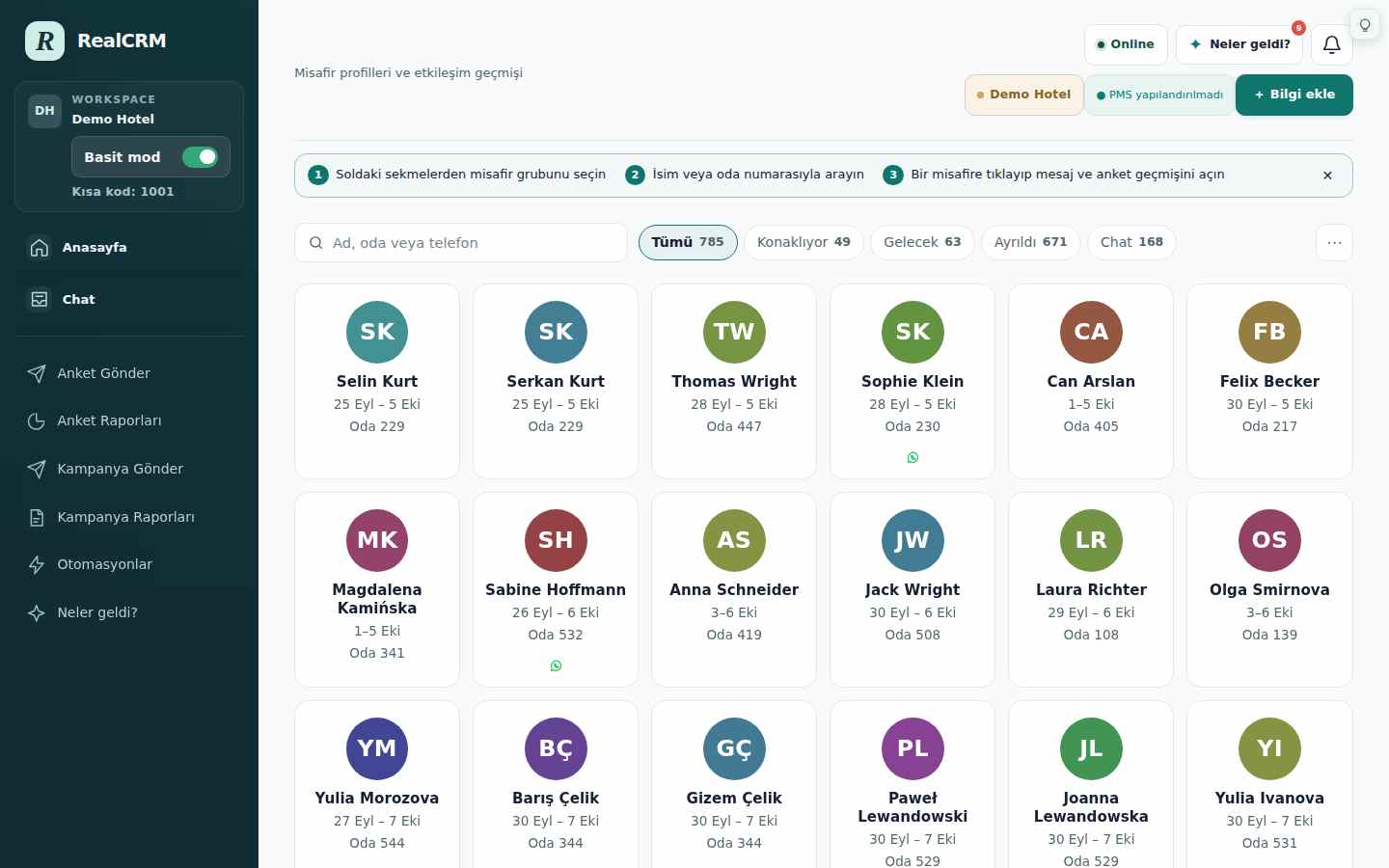This screenshot has height=868, width=1389.
Task: Click the name, room or phone search field
Action: pyautogui.click(x=461, y=243)
